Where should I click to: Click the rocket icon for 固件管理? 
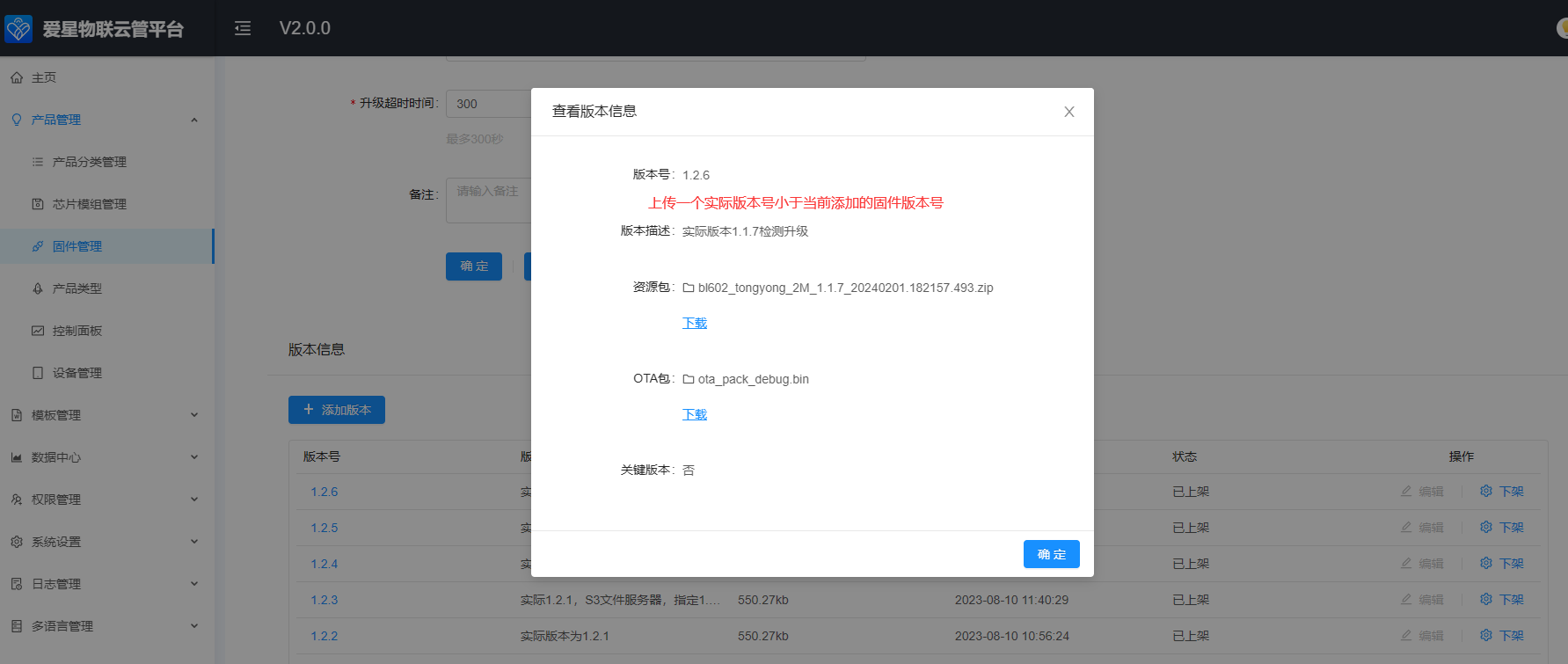click(x=38, y=246)
